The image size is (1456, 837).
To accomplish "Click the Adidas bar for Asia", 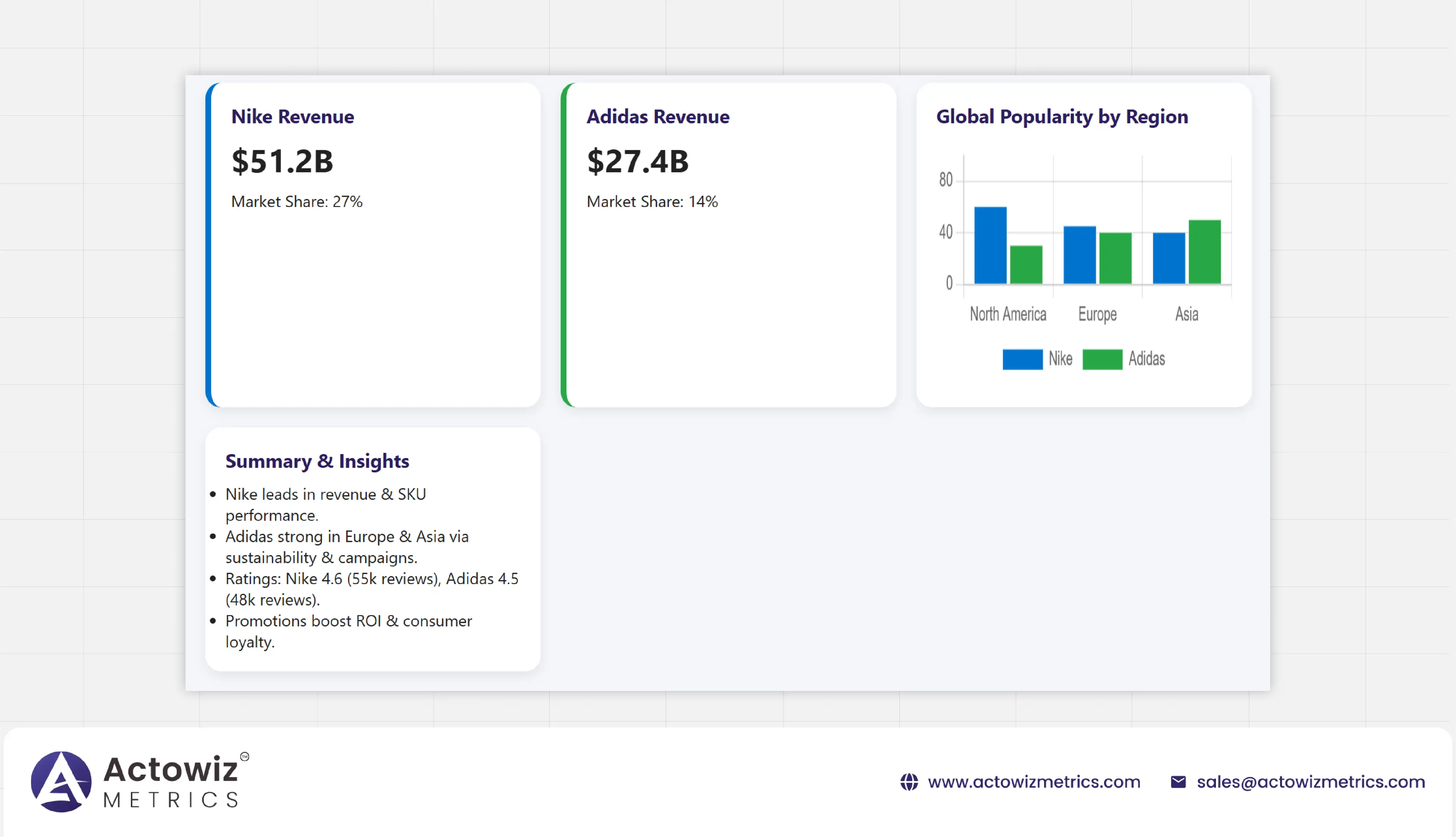I will point(1204,252).
